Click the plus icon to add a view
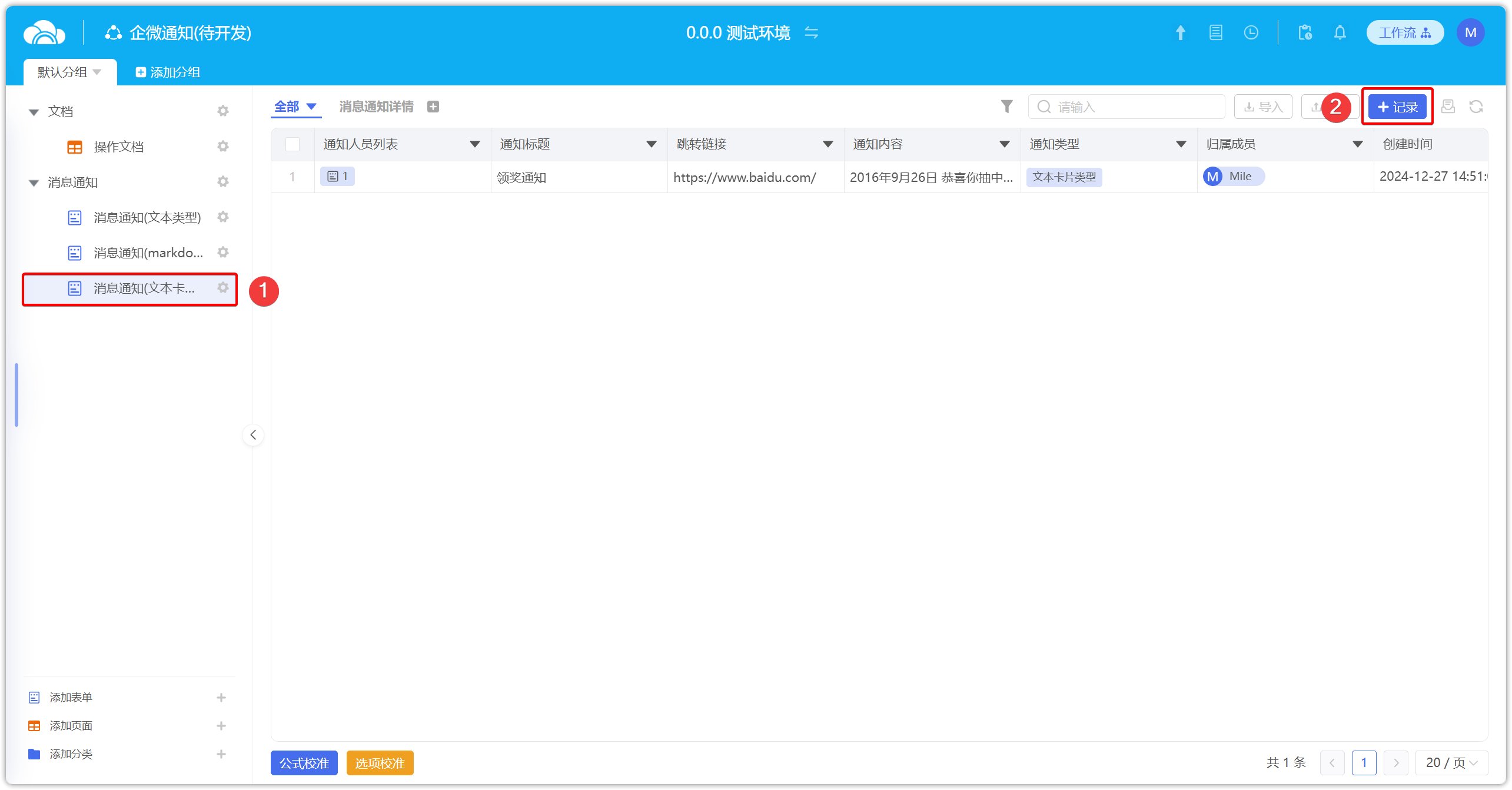This screenshot has height=790, width=1512. [433, 107]
